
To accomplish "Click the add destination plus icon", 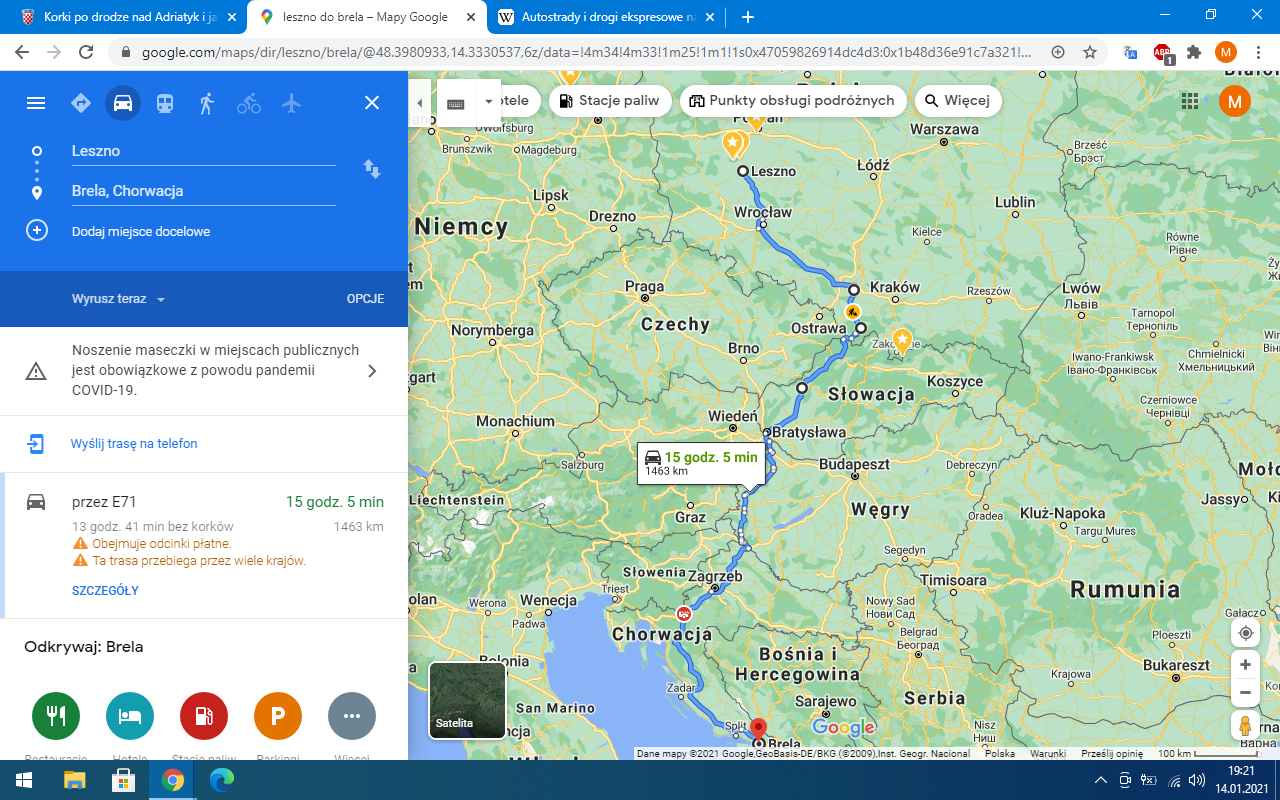I will click(x=36, y=231).
